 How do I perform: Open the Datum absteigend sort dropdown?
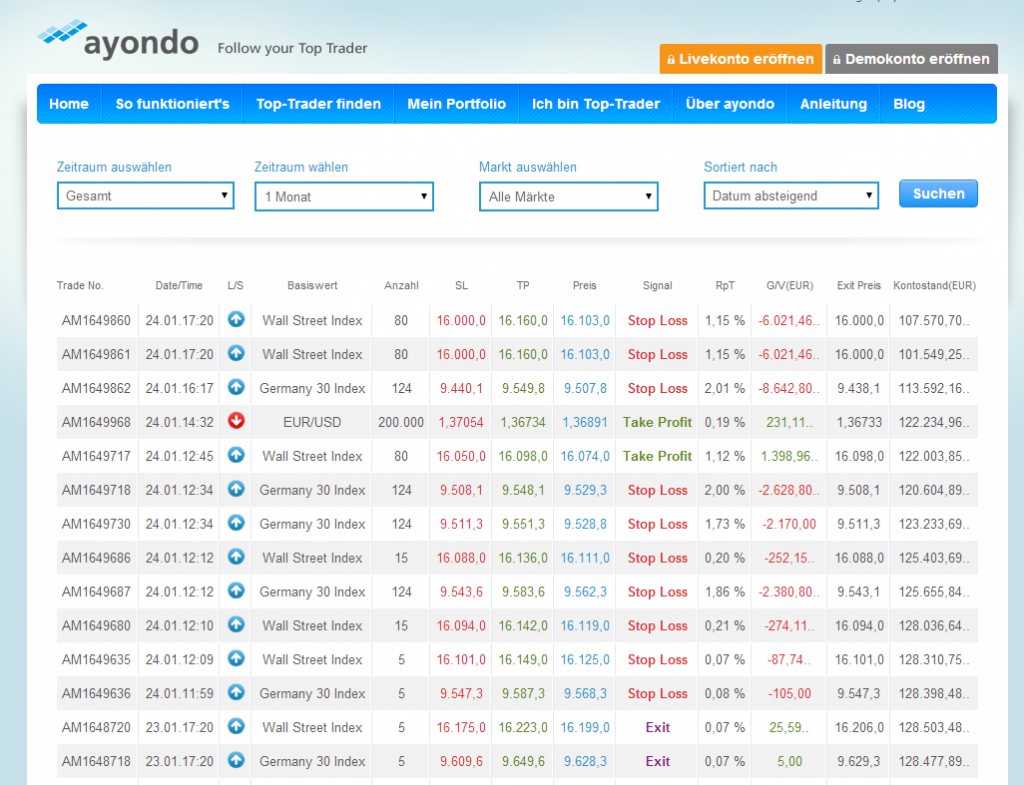(791, 196)
